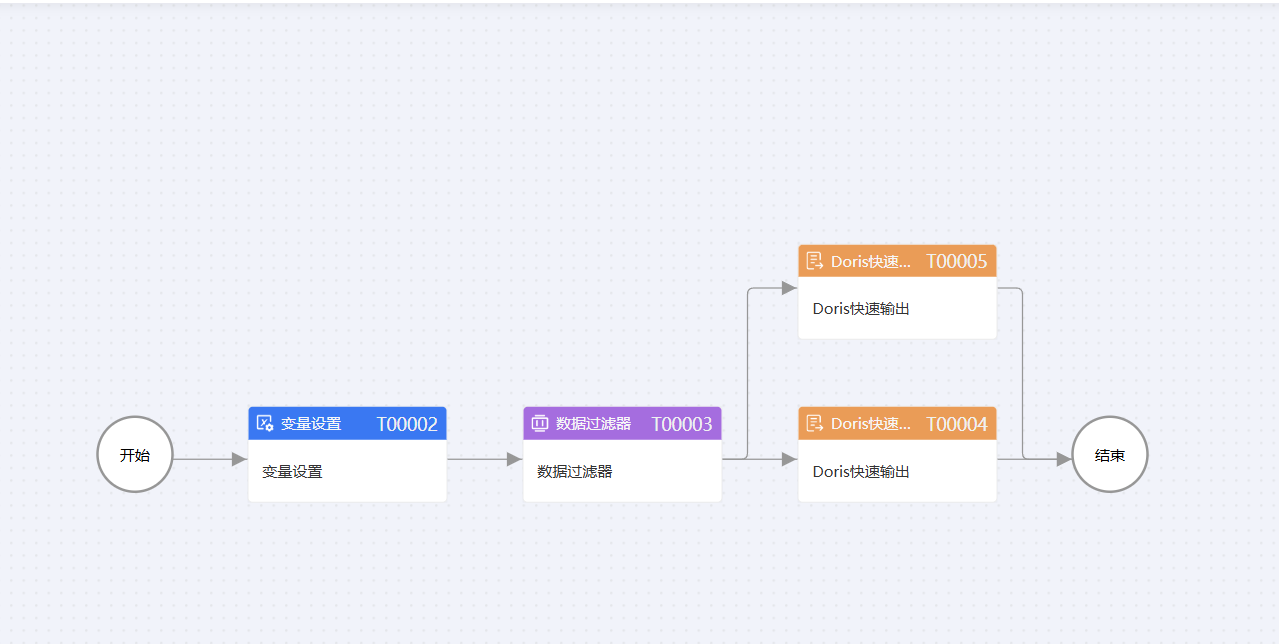Click the Doris output icon on node T00004
The height and width of the screenshot is (644, 1279).
coord(815,423)
